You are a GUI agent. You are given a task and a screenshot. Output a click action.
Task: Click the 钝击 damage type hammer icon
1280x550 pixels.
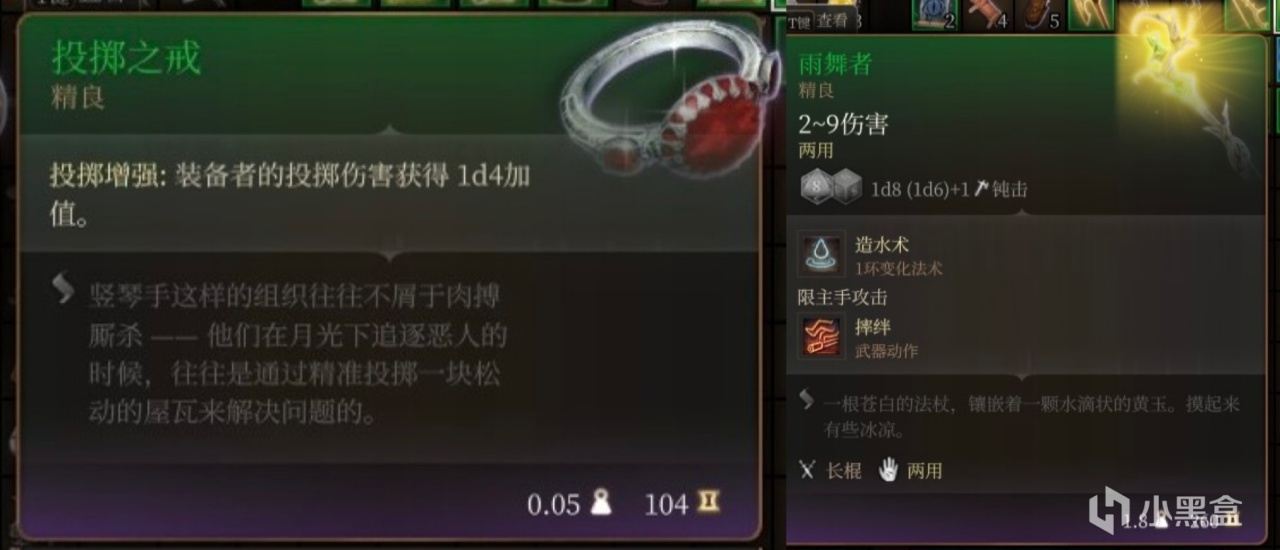982,189
